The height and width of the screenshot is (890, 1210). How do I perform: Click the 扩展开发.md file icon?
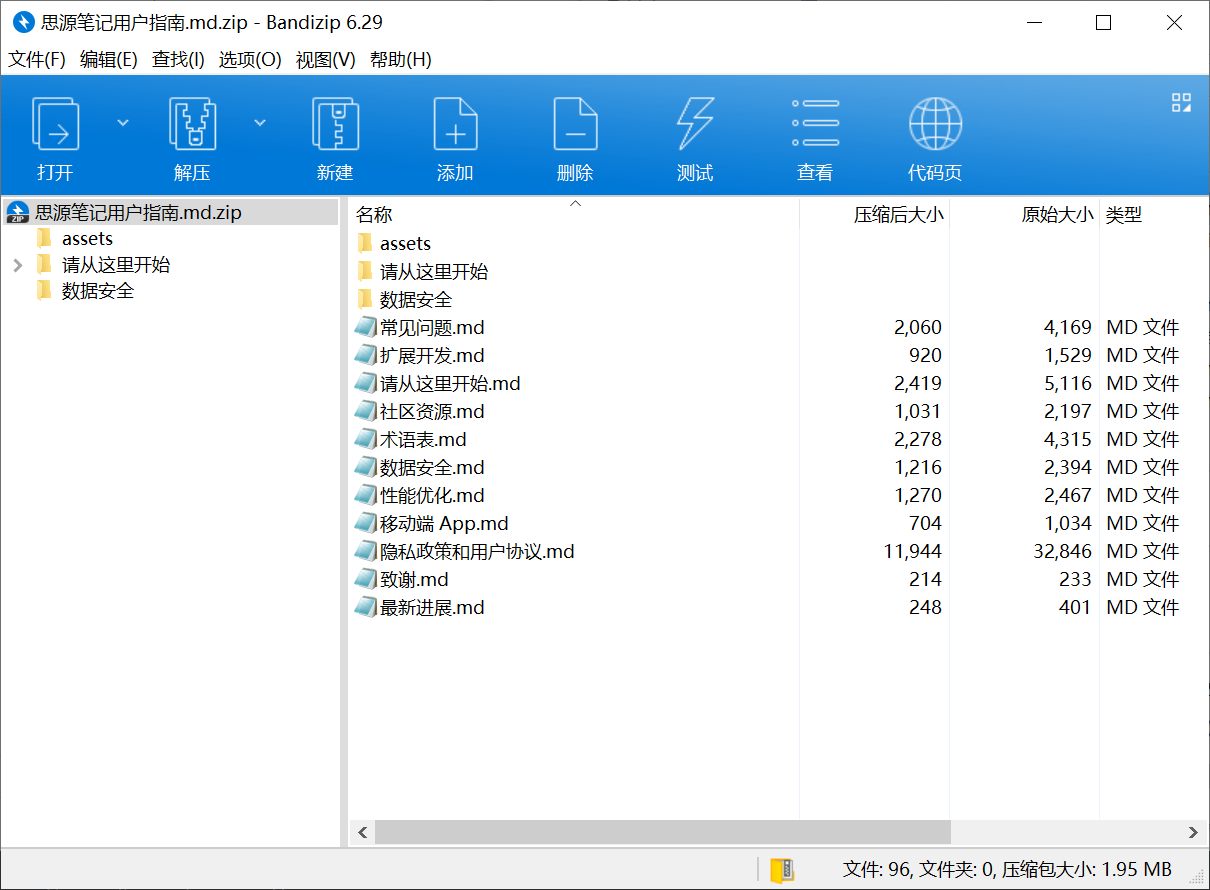[x=366, y=355]
